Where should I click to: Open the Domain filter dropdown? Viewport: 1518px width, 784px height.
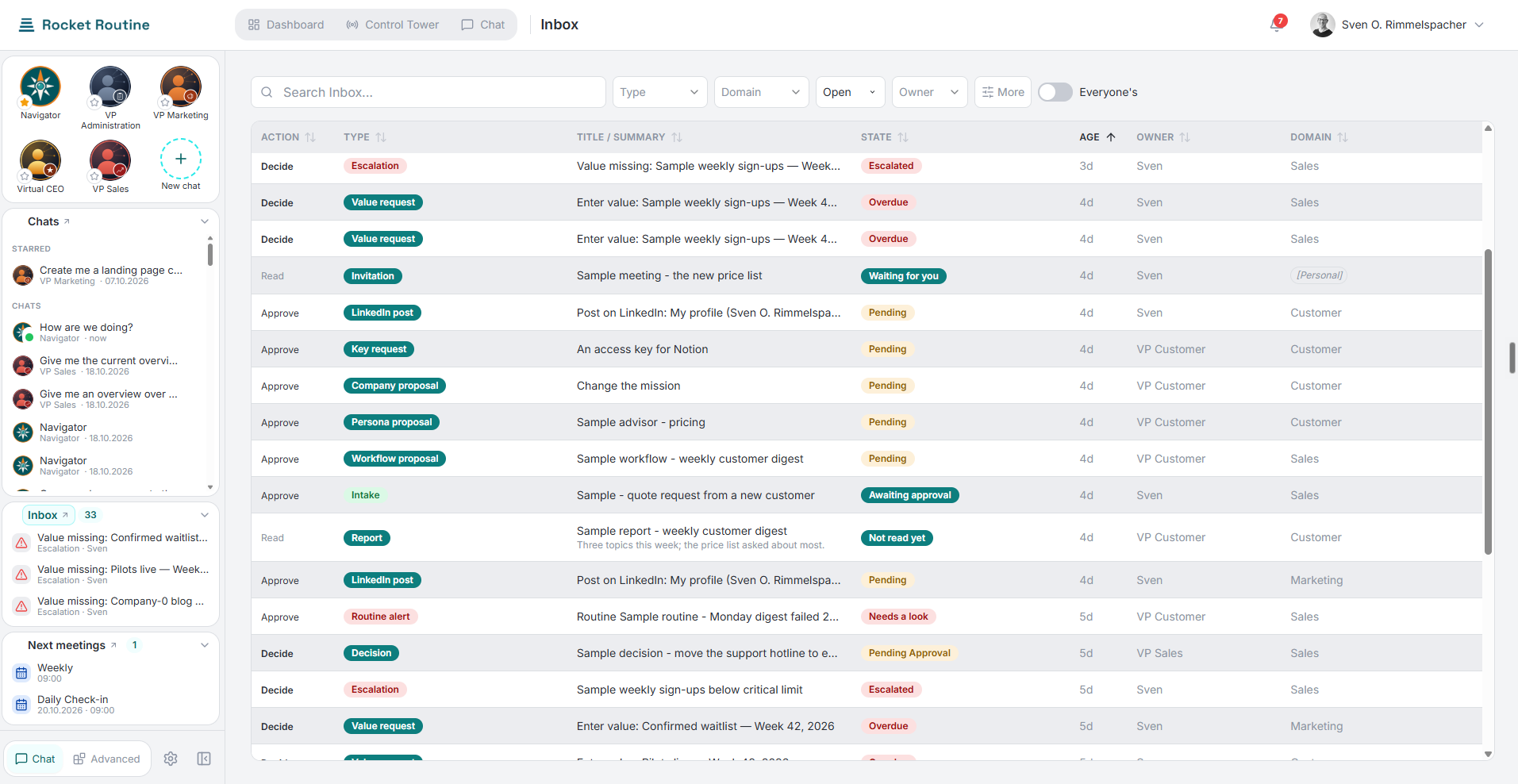coord(762,92)
